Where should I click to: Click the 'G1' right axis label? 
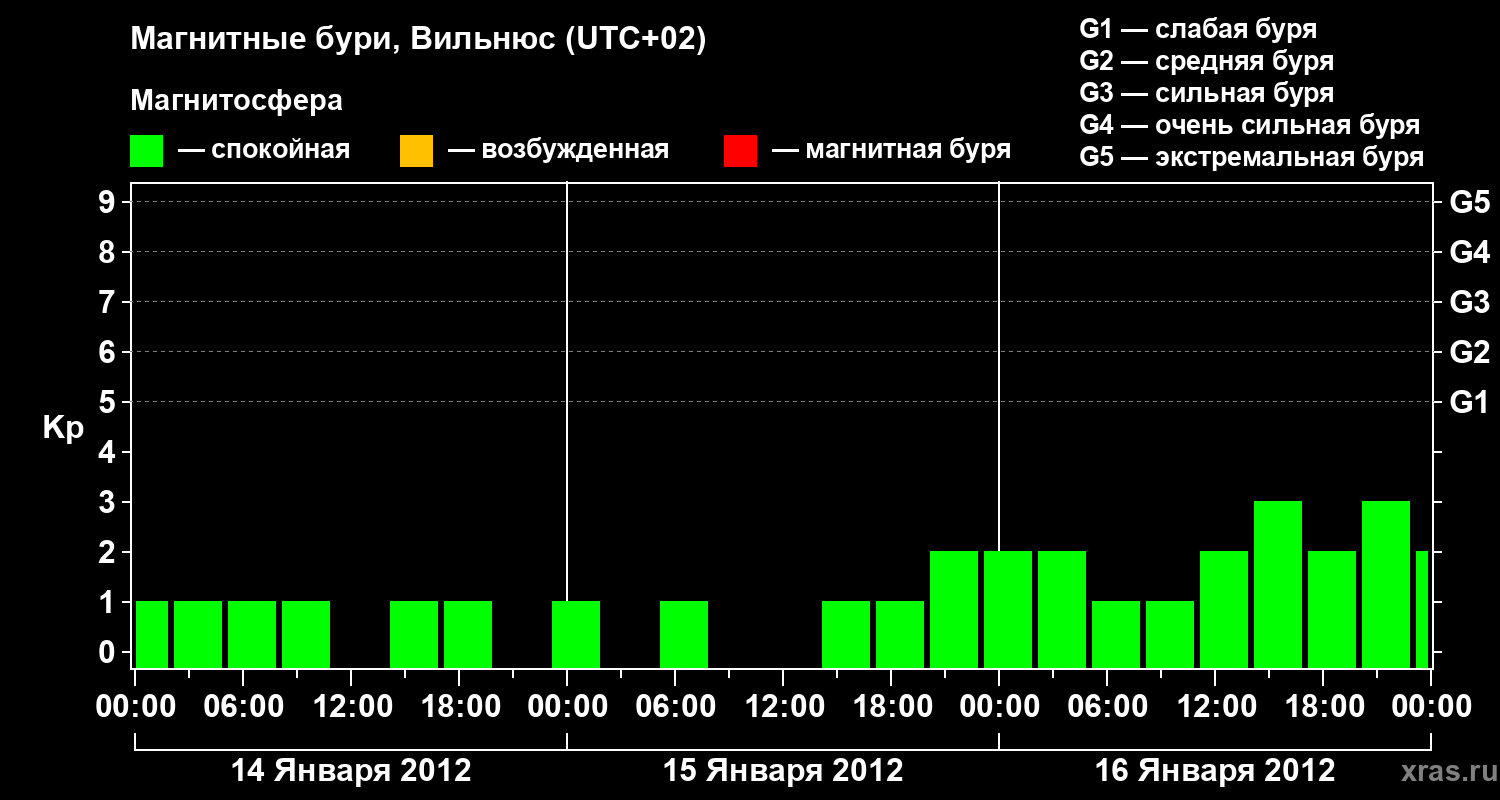pyautogui.click(x=1470, y=403)
